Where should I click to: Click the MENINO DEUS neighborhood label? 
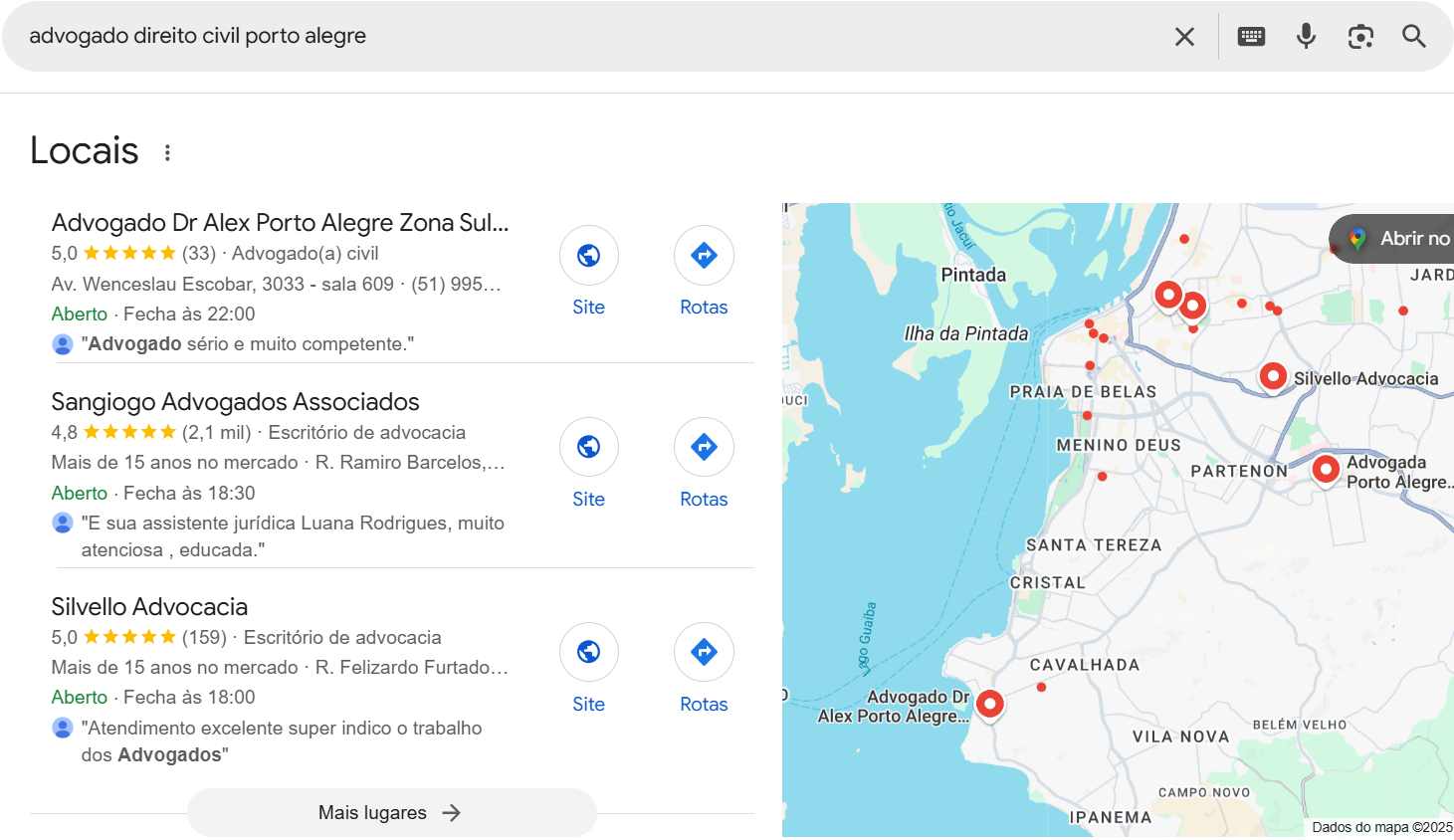pos(1119,446)
